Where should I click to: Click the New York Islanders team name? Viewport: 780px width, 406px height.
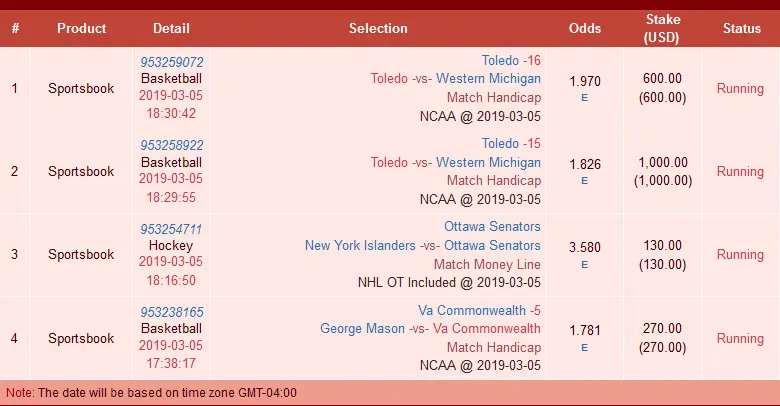(x=355, y=245)
